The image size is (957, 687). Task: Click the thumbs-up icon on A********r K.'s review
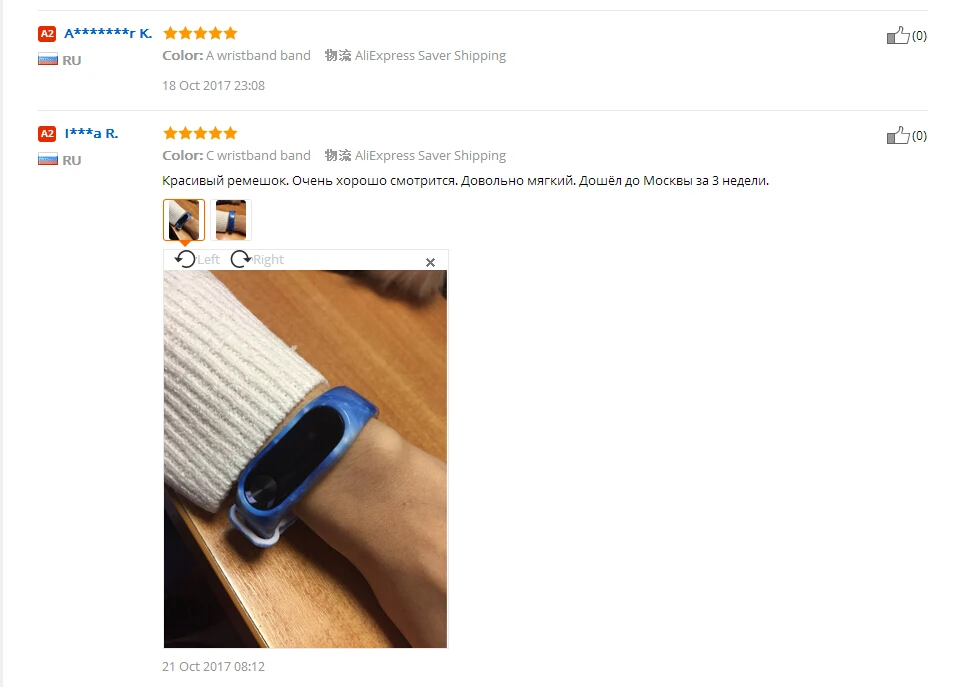[898, 35]
